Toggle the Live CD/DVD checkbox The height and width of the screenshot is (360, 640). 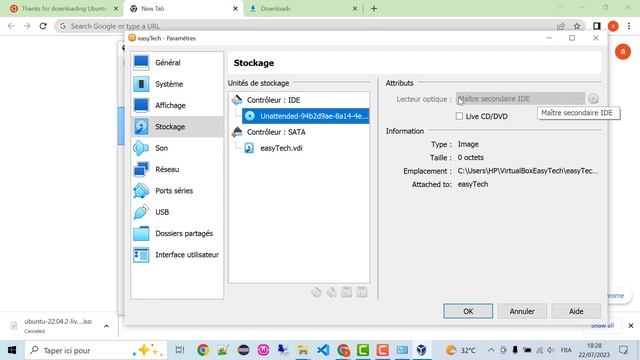(x=459, y=116)
